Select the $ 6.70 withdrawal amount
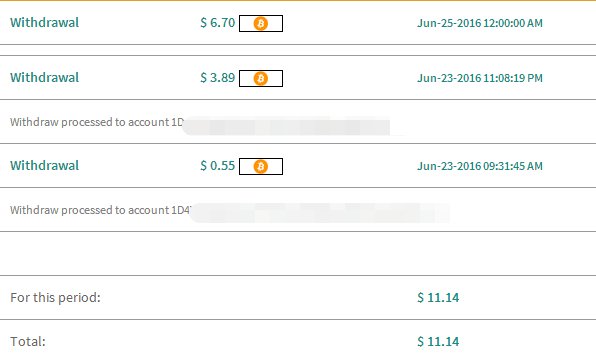The height and width of the screenshot is (363, 596). pyautogui.click(x=218, y=23)
